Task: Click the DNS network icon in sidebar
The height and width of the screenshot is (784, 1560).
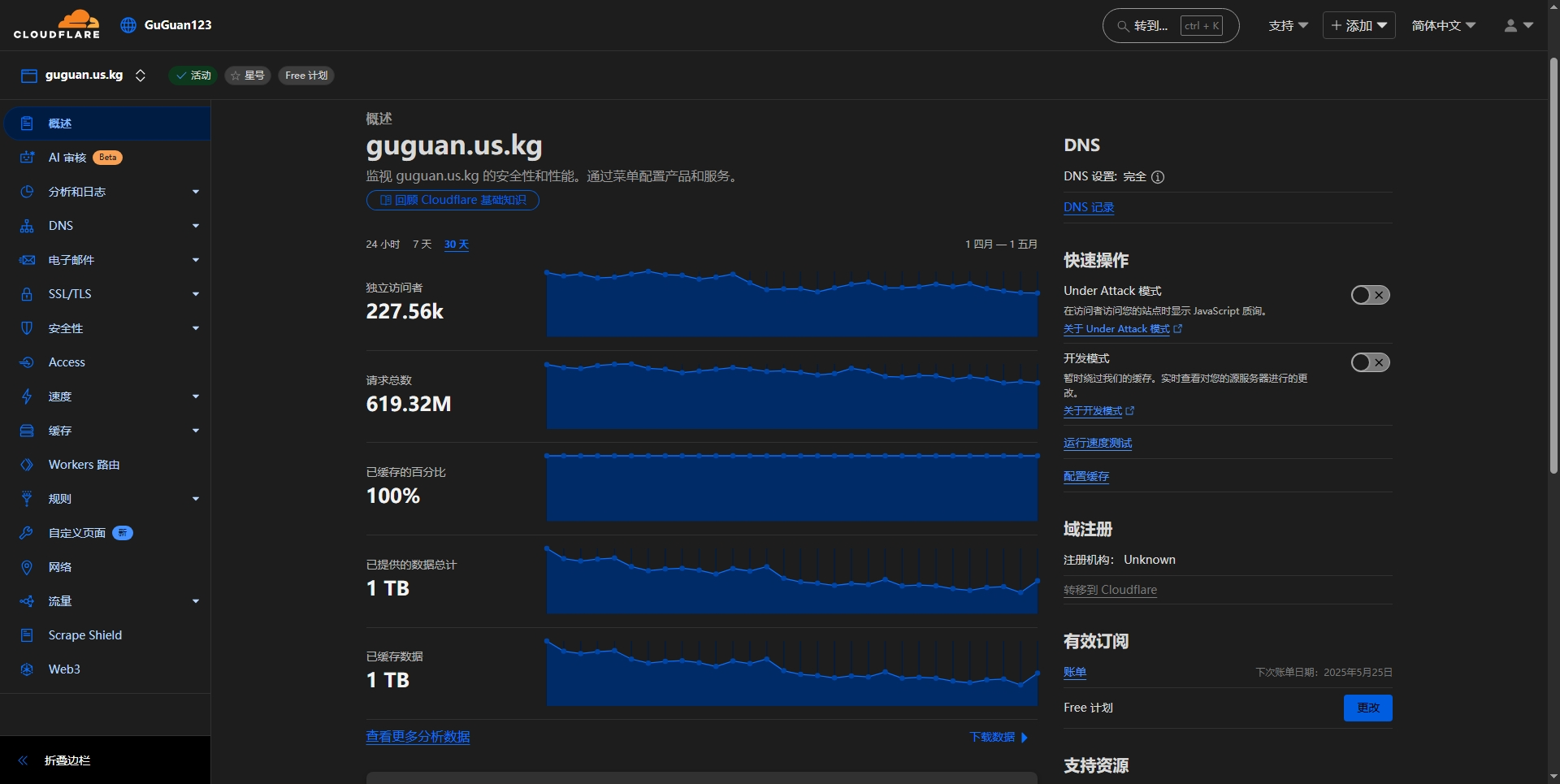Action: point(27,226)
